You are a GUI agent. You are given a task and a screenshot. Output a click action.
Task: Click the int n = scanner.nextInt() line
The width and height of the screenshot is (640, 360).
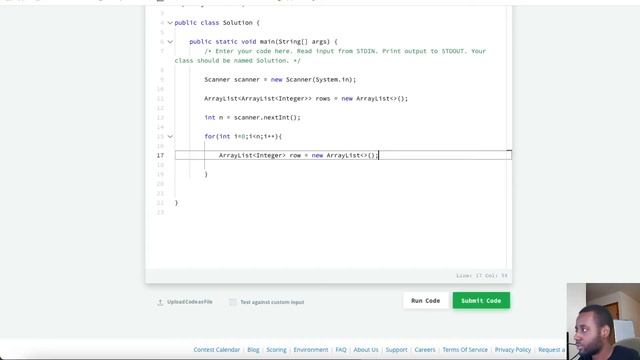click(x=252, y=118)
